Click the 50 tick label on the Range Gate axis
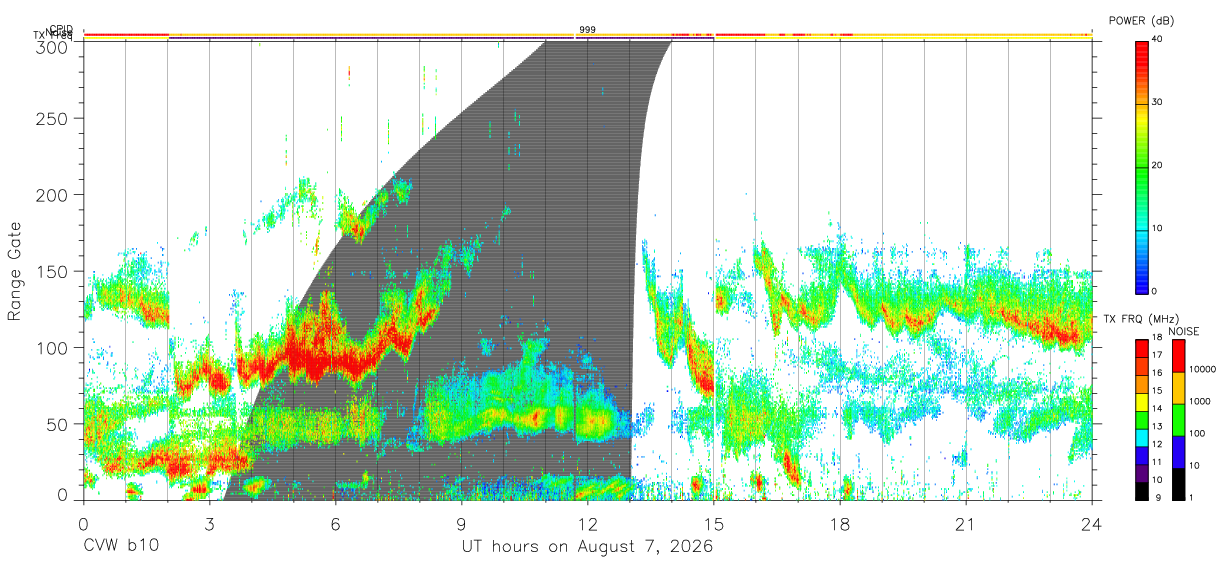The width and height of the screenshot is (1228, 567). (x=57, y=423)
